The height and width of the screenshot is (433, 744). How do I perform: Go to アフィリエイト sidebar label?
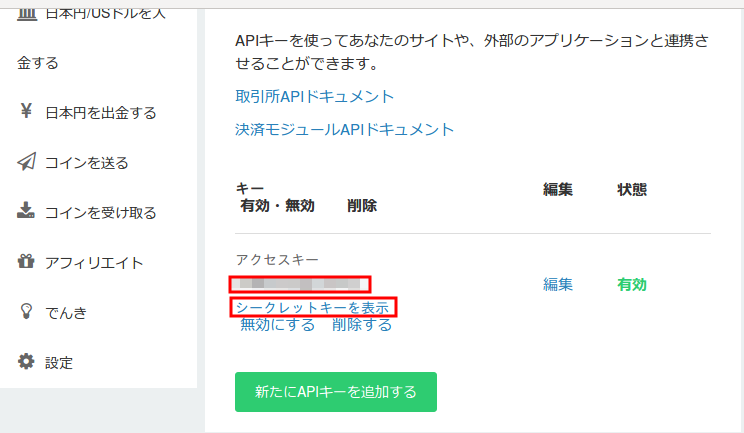click(94, 263)
